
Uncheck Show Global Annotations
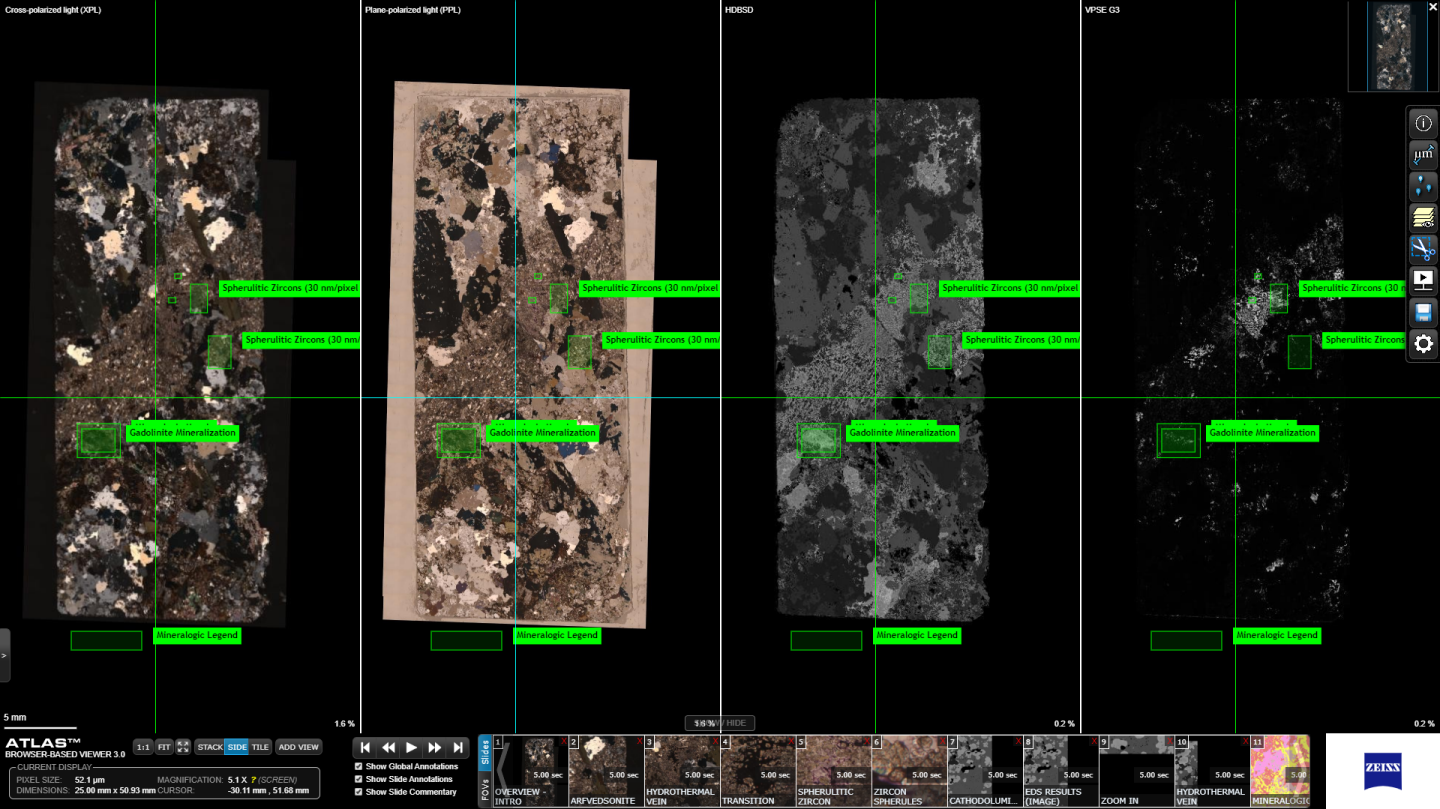(x=357, y=764)
